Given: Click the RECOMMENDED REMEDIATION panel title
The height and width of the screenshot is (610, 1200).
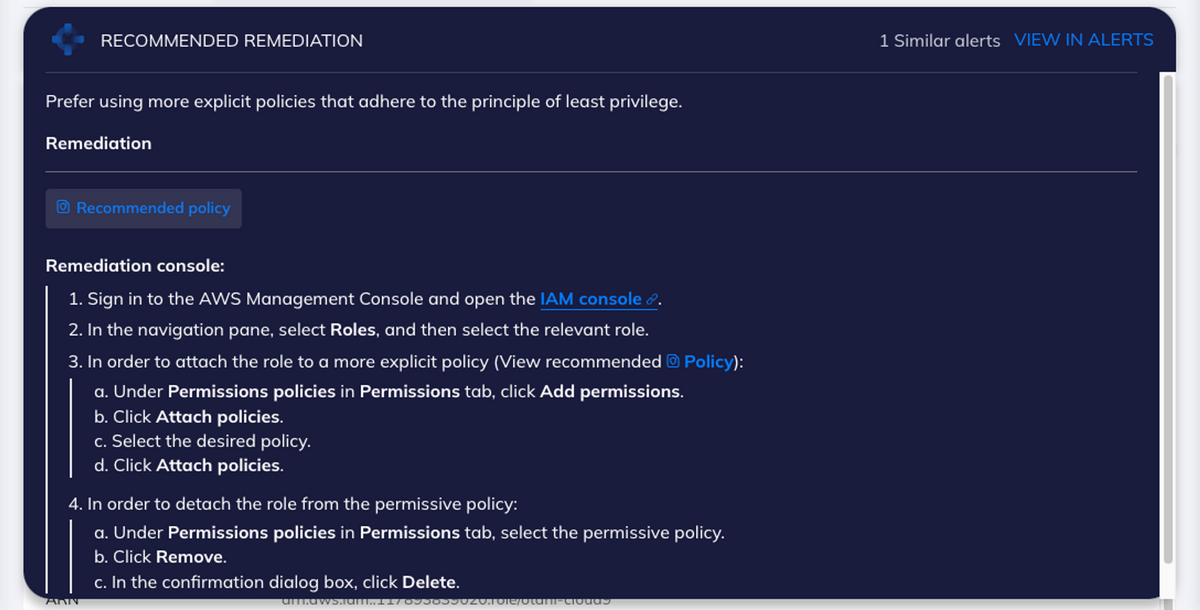Looking at the screenshot, I should pyautogui.click(x=231, y=41).
